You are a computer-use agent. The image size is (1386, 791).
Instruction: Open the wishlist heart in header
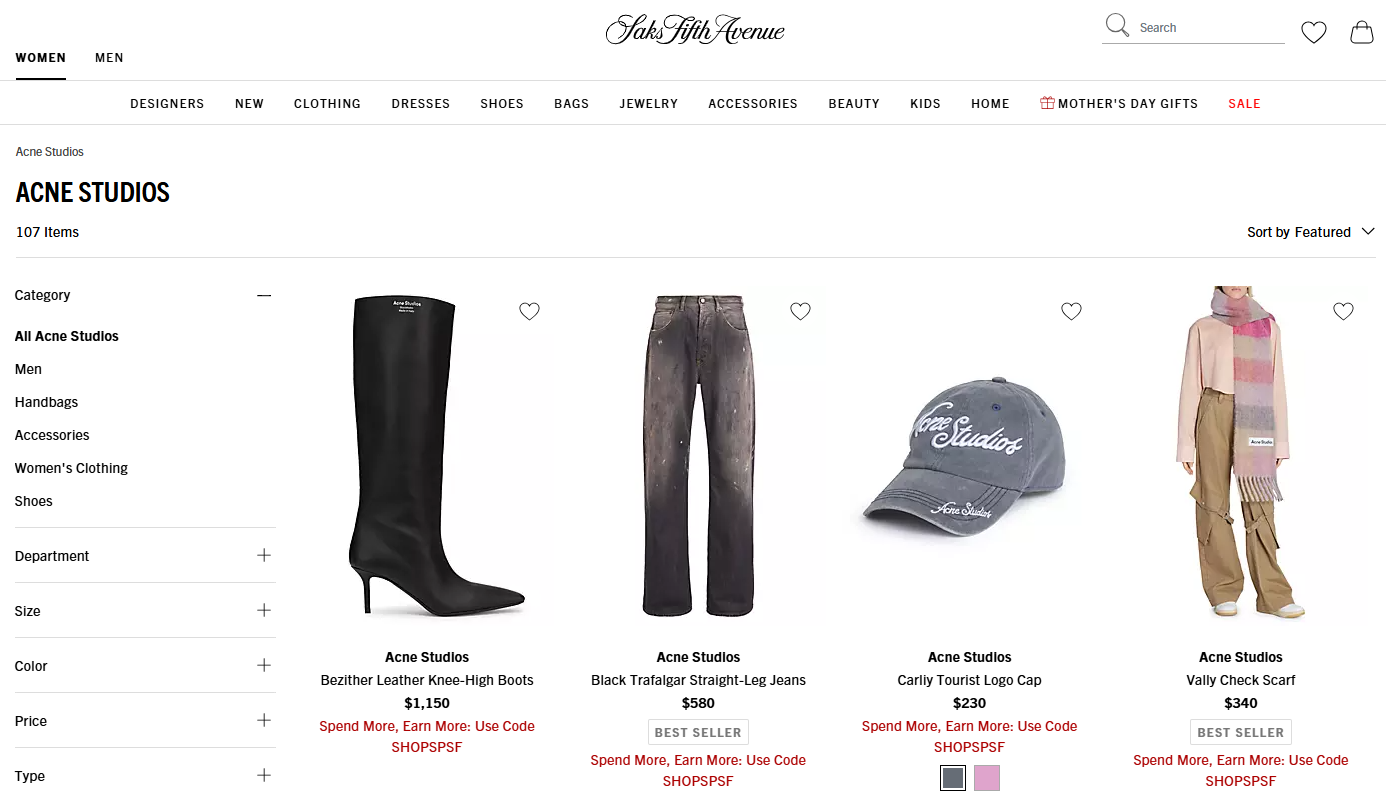[1313, 33]
